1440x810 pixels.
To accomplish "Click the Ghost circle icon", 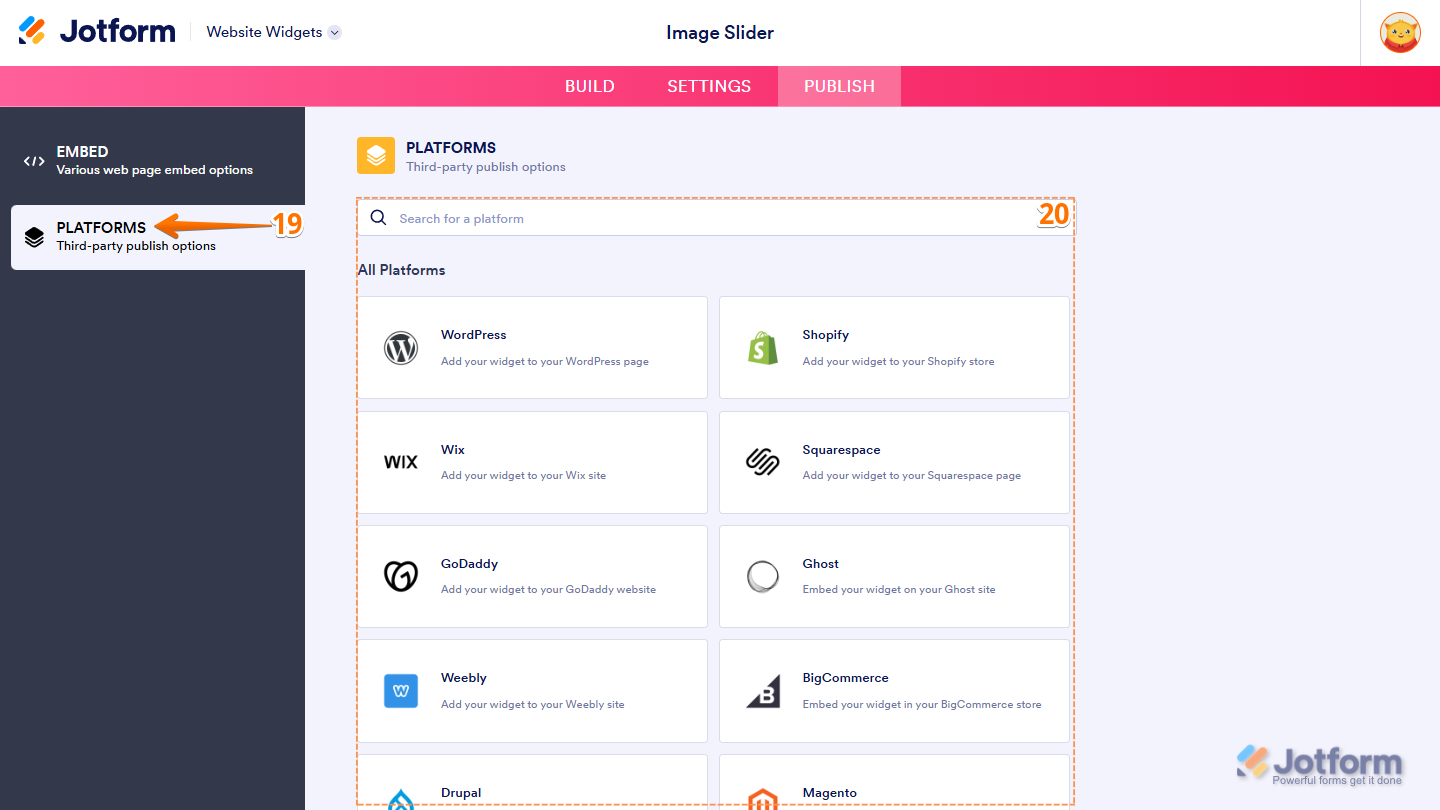I will [x=763, y=576].
